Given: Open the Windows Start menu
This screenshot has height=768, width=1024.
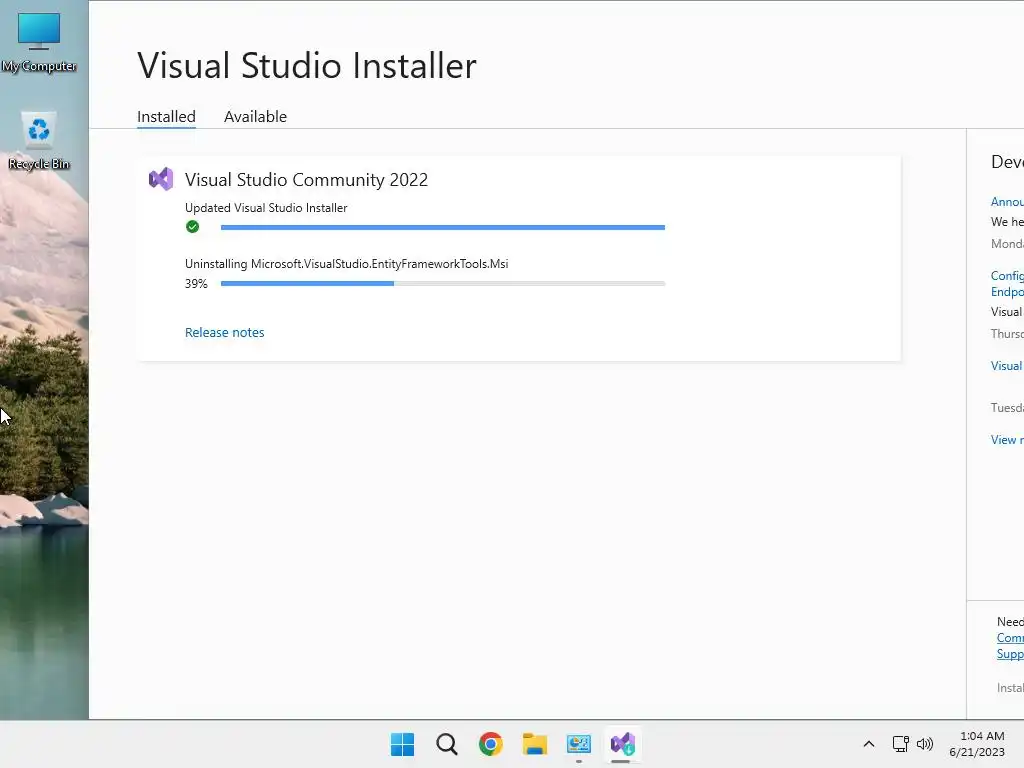Looking at the screenshot, I should (x=402, y=744).
